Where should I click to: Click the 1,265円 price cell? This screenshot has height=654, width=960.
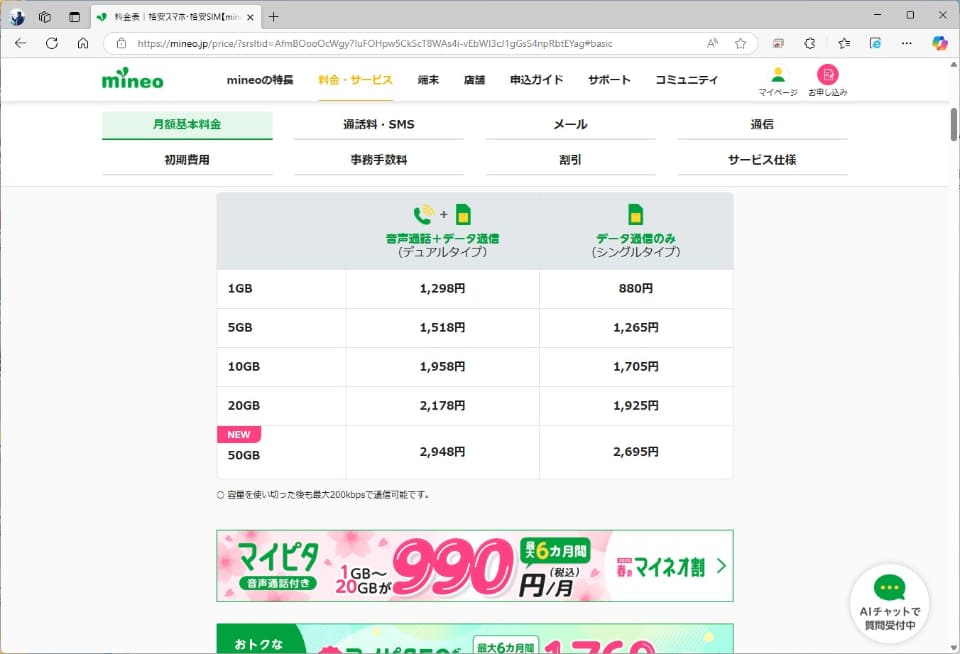[636, 328]
